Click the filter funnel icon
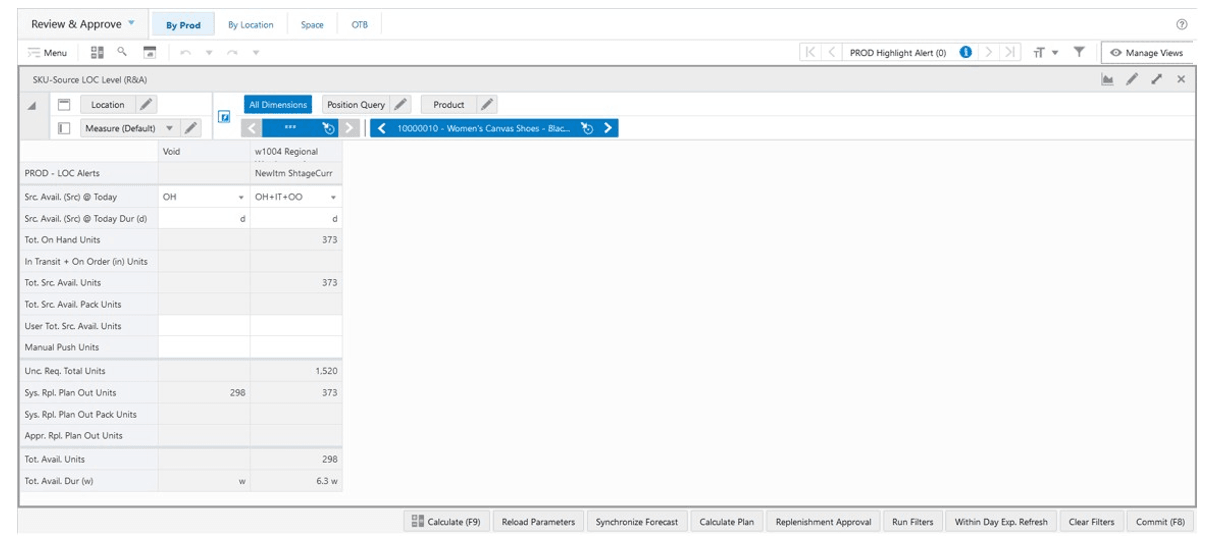This screenshot has height=548, width=1207. 1080,52
